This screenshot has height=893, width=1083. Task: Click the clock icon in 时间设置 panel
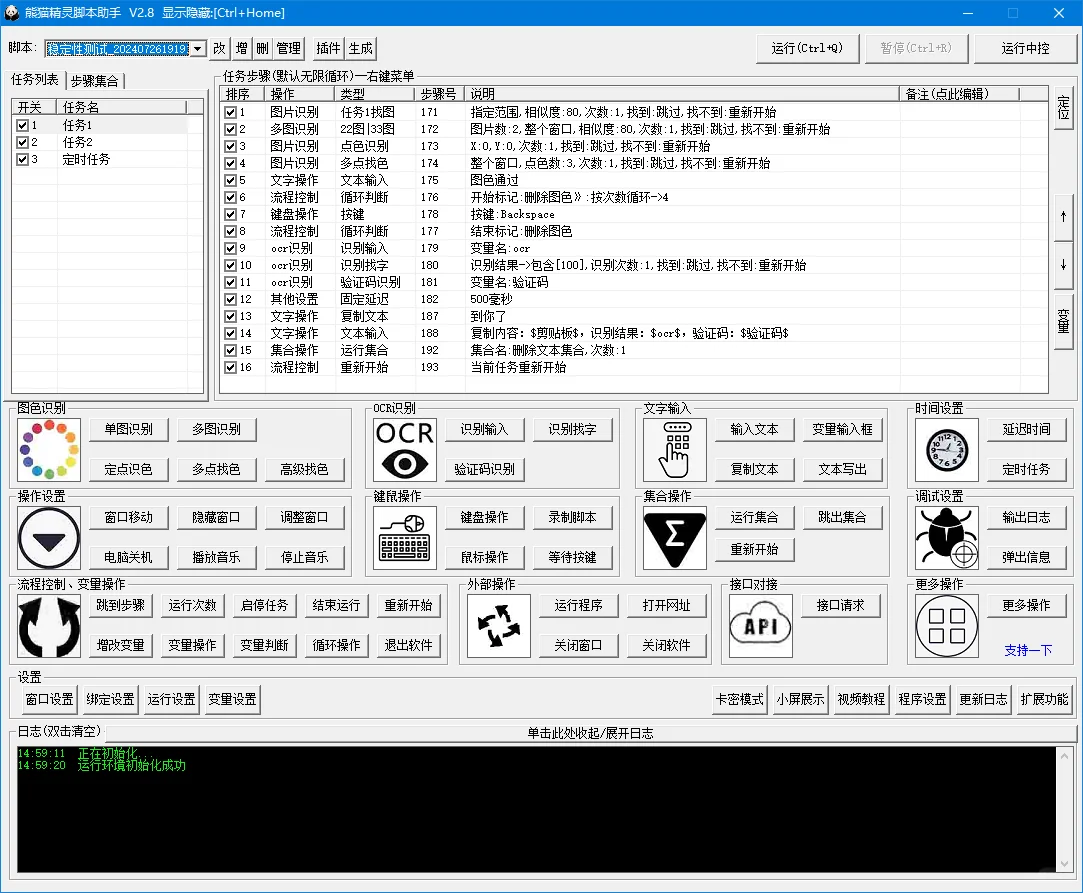click(x=945, y=450)
